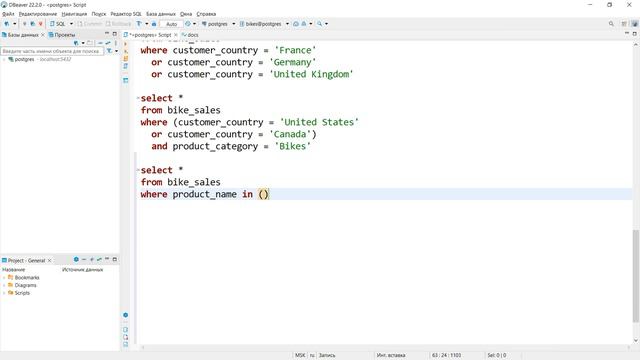The image size is (640, 360).
Task: Click the execute SQL statement icon
Action: click(126, 44)
